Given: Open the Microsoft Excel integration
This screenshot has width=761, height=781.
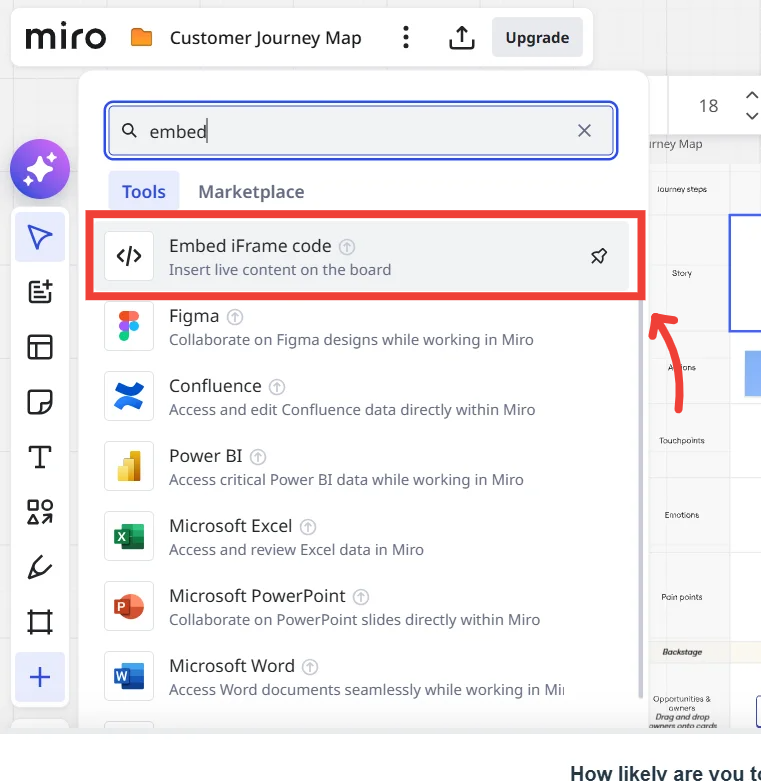Looking at the screenshot, I should pos(361,536).
